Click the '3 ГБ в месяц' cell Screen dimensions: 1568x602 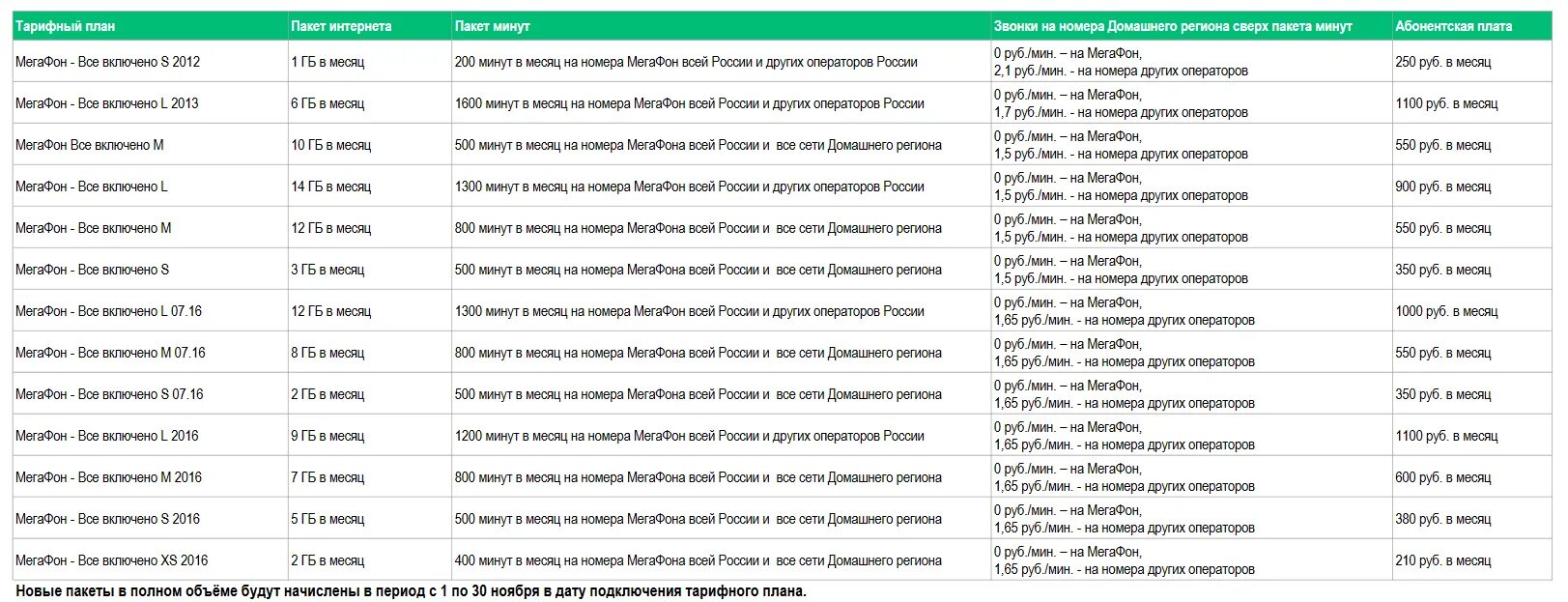[370, 270]
